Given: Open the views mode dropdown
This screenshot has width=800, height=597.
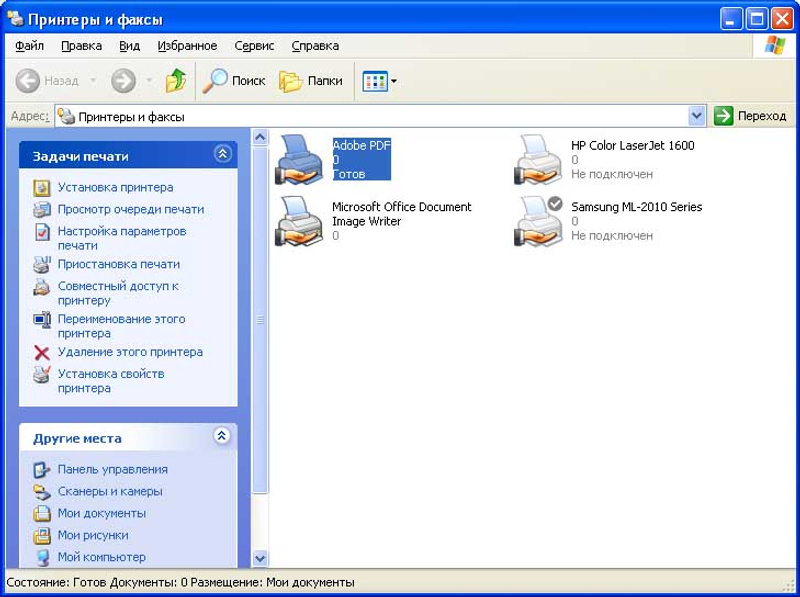Looking at the screenshot, I should coord(380,81).
